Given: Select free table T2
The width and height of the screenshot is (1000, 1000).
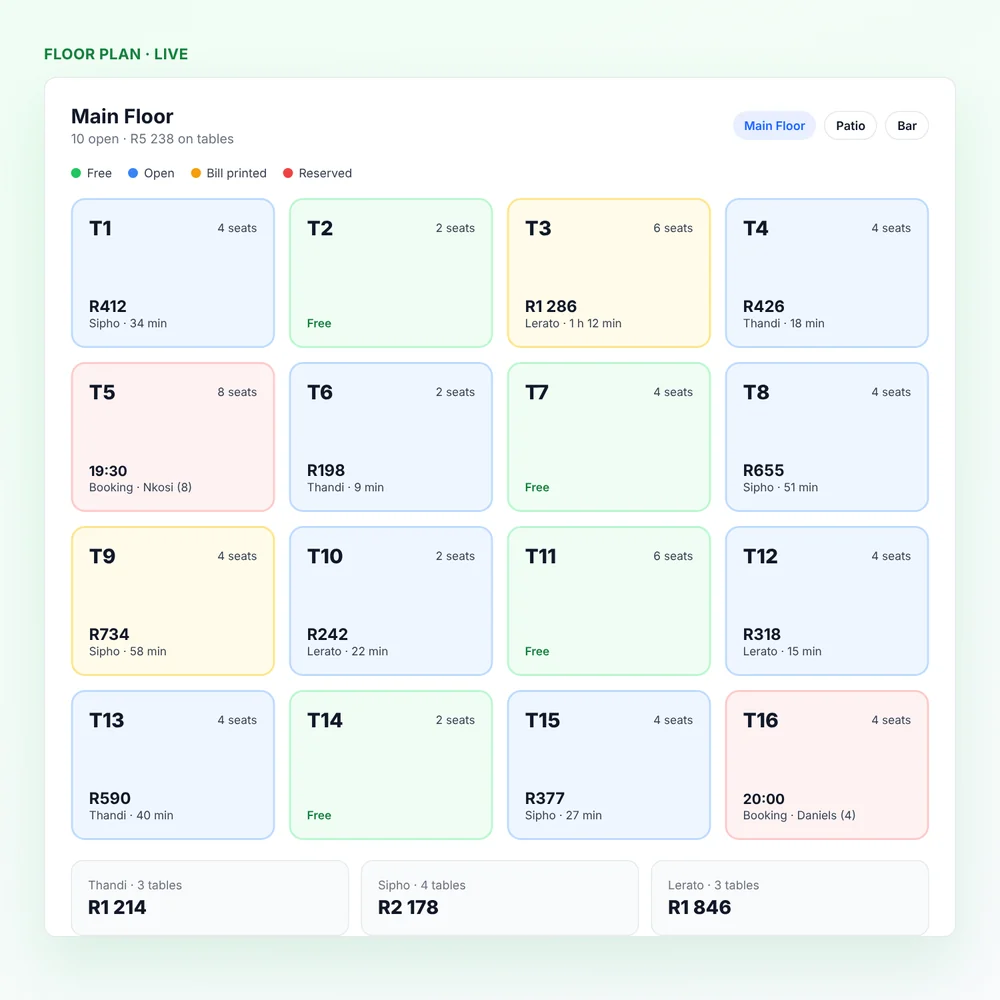Looking at the screenshot, I should [391, 273].
